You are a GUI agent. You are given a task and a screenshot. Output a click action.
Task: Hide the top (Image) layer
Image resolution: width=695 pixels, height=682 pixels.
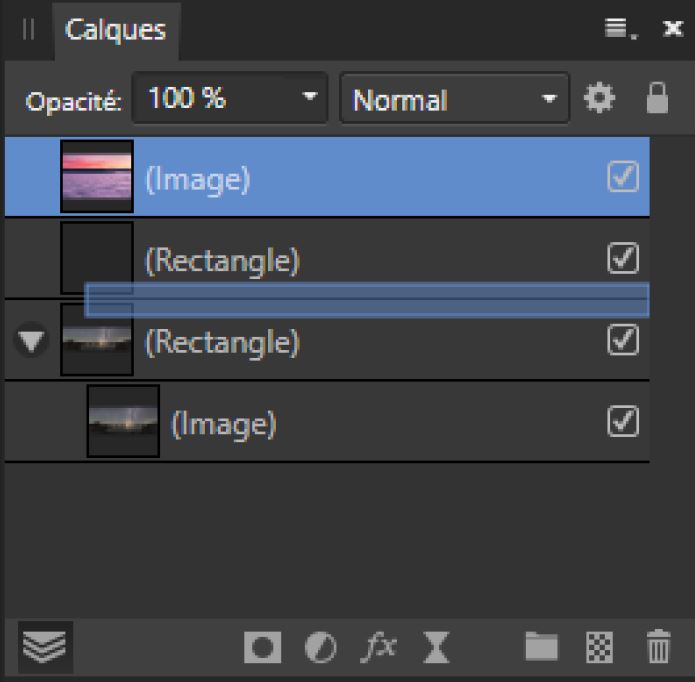pyautogui.click(x=623, y=177)
